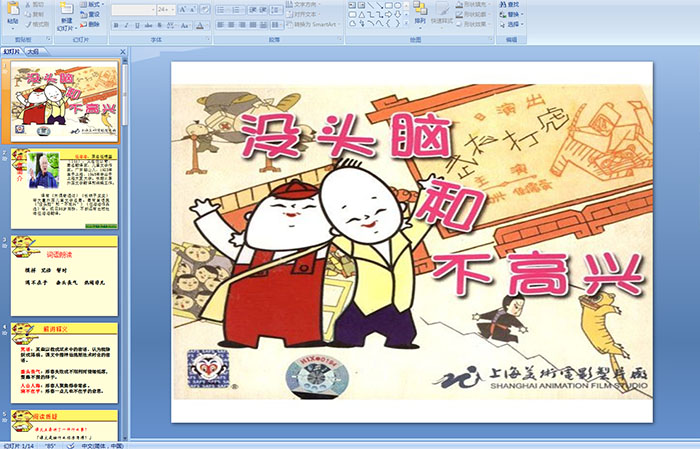Toggle justify text alignment
Image resolution: width=700 pixels, height=449 pixels.
(x=253, y=25)
